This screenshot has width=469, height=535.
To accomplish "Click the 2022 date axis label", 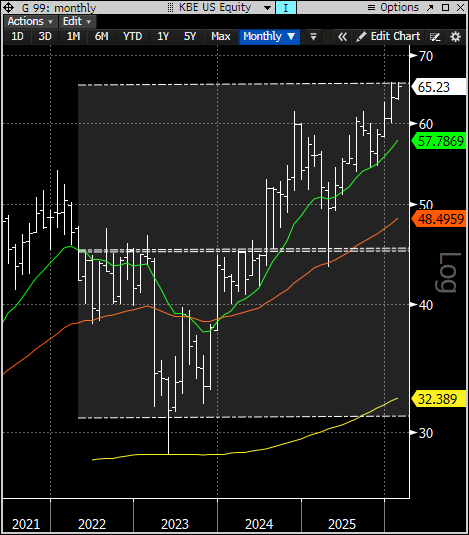I will pyautogui.click(x=92, y=524).
